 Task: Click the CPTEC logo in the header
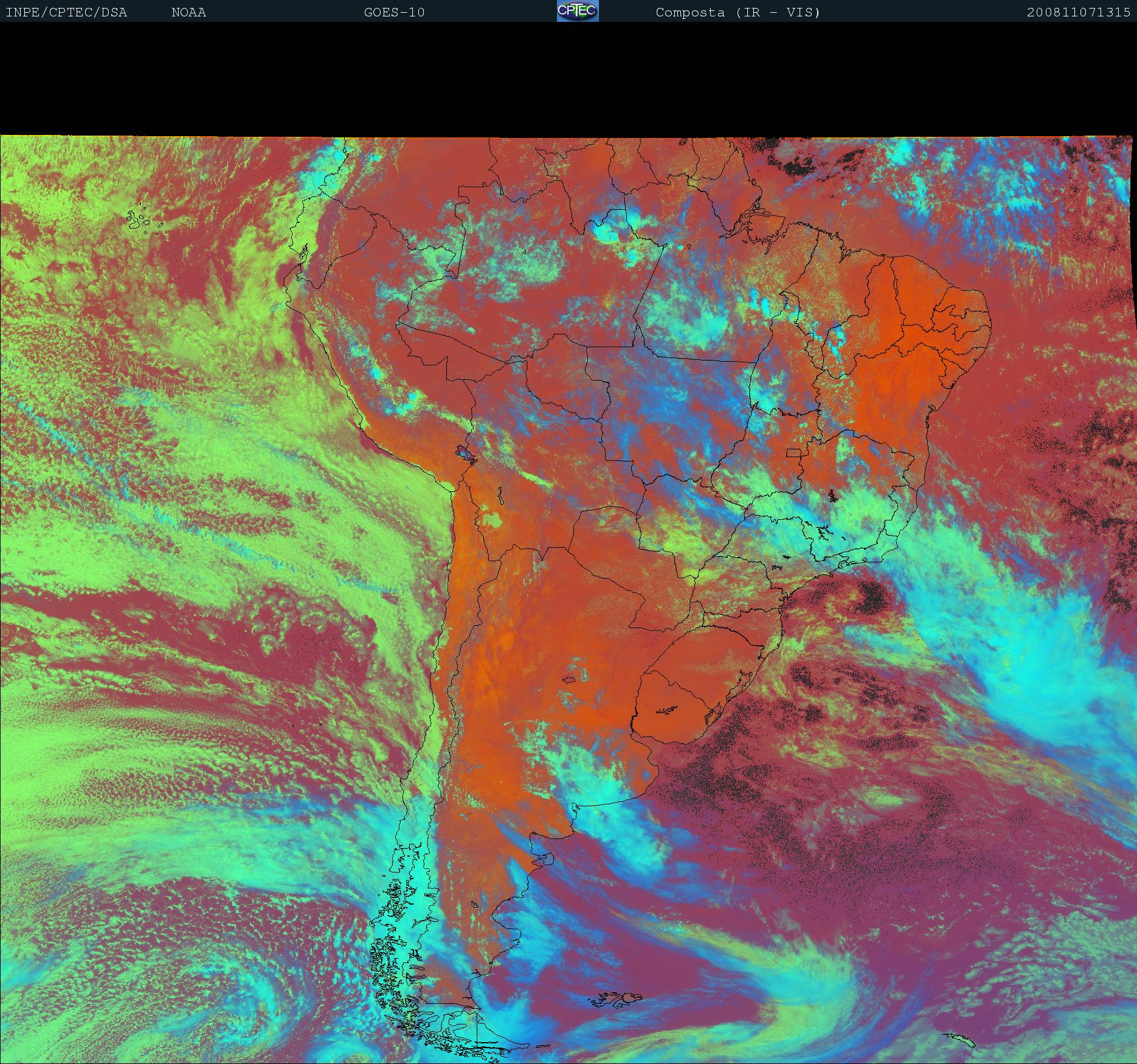point(578,12)
